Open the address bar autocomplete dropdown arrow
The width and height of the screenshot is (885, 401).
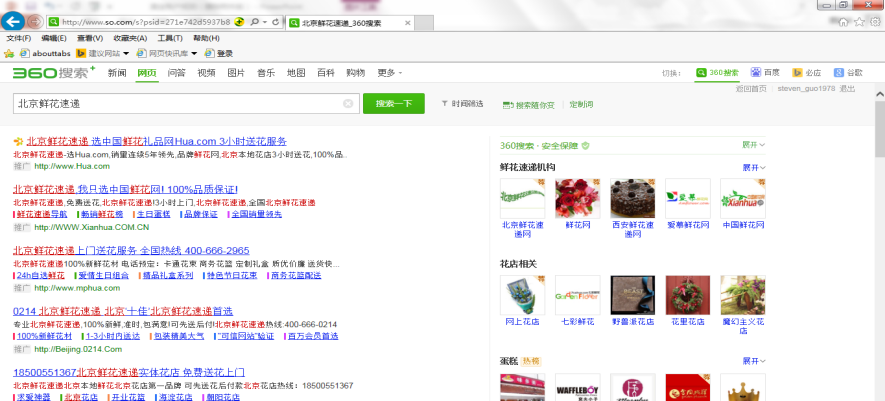point(265,22)
